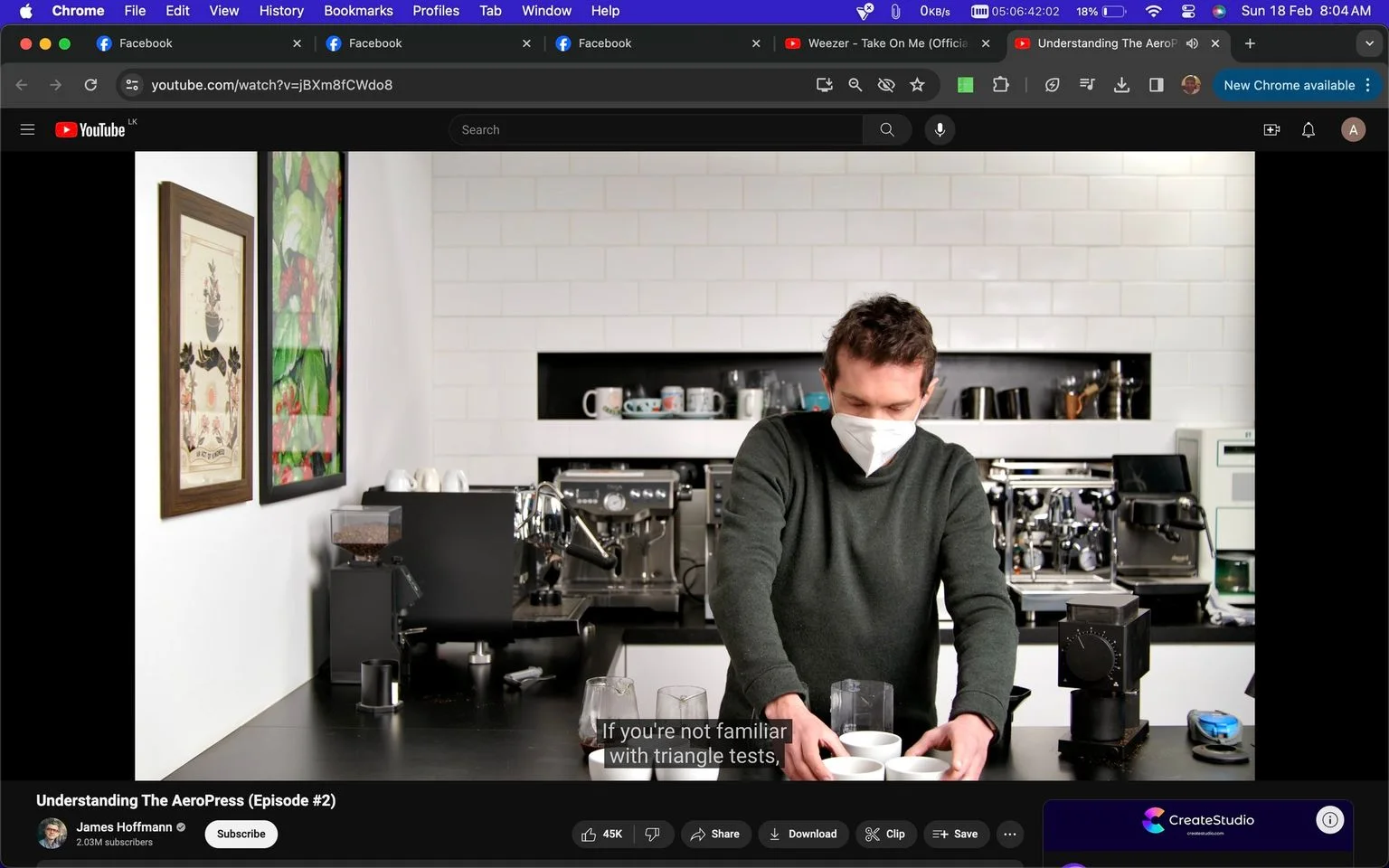Click the voice search microphone icon
The height and width of the screenshot is (868, 1389).
940,129
